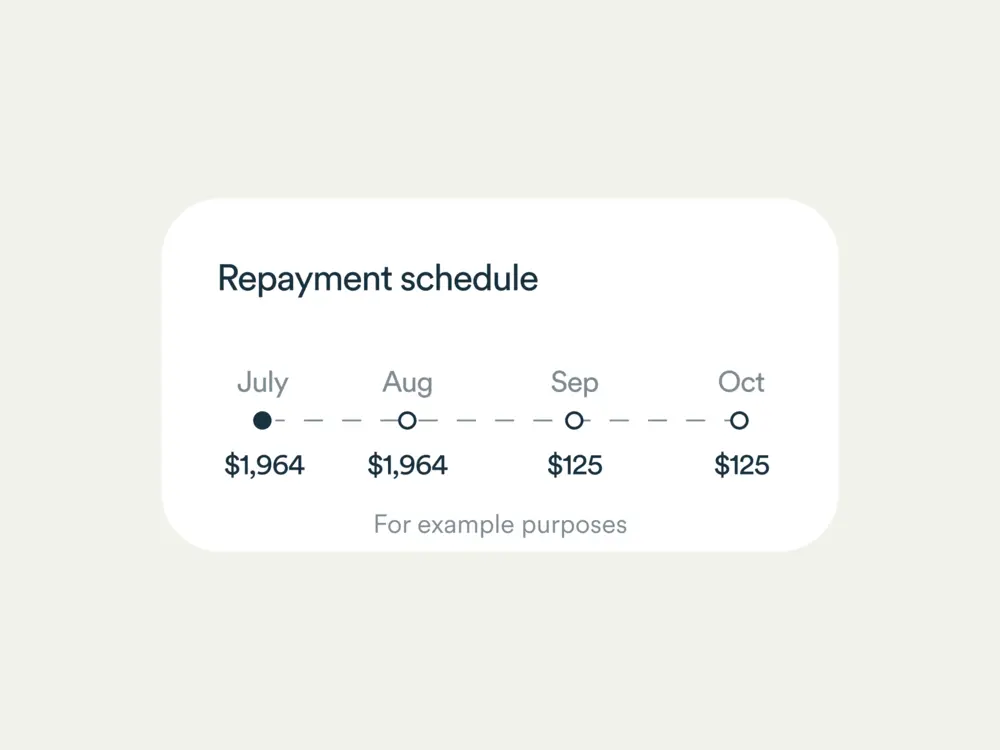Select the July month label
This screenshot has height=750, width=1000.
click(x=262, y=382)
